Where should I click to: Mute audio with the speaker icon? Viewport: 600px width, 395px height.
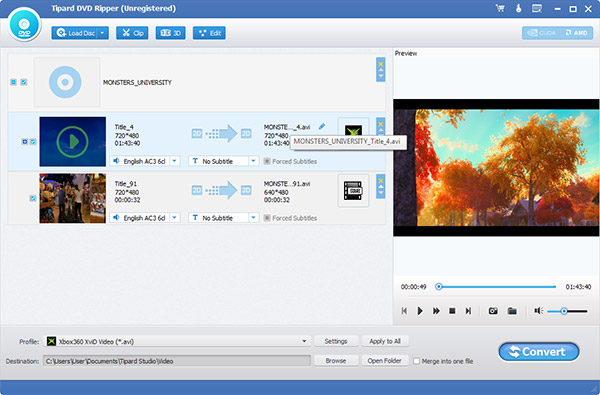(x=539, y=311)
